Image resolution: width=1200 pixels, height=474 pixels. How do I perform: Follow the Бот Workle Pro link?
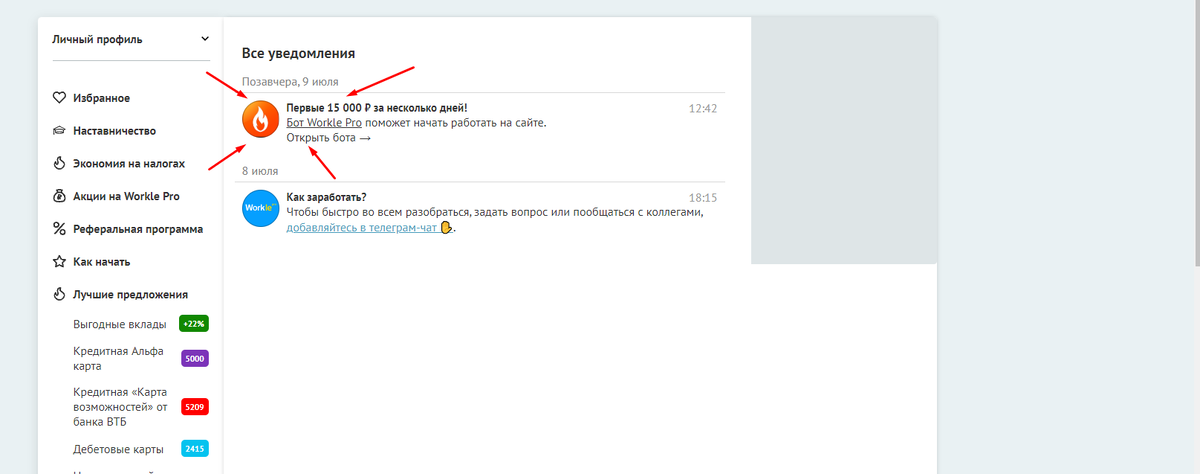point(324,122)
